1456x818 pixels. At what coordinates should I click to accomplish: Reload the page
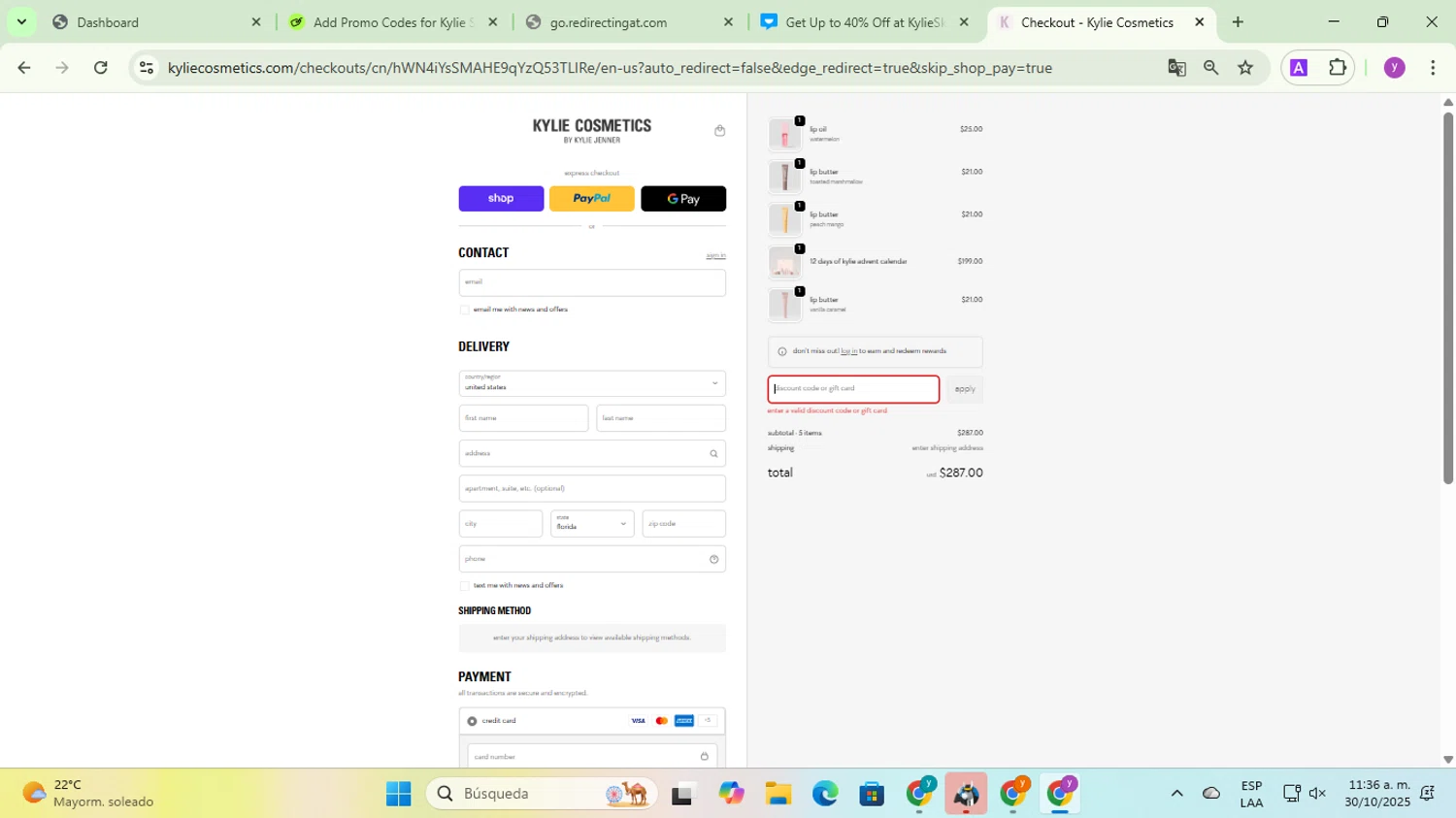coord(101,68)
